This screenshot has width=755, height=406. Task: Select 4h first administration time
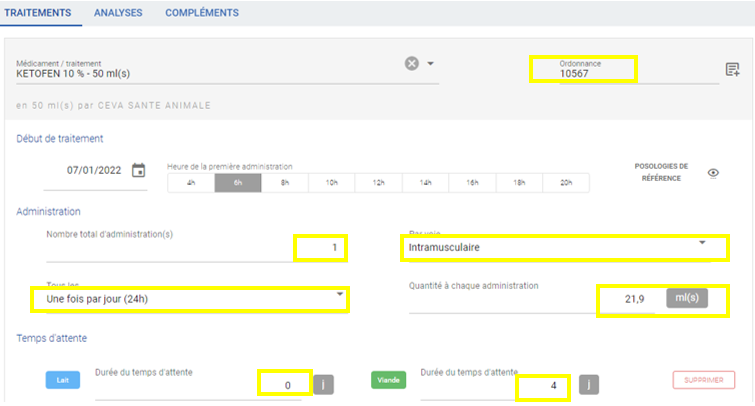pos(191,183)
